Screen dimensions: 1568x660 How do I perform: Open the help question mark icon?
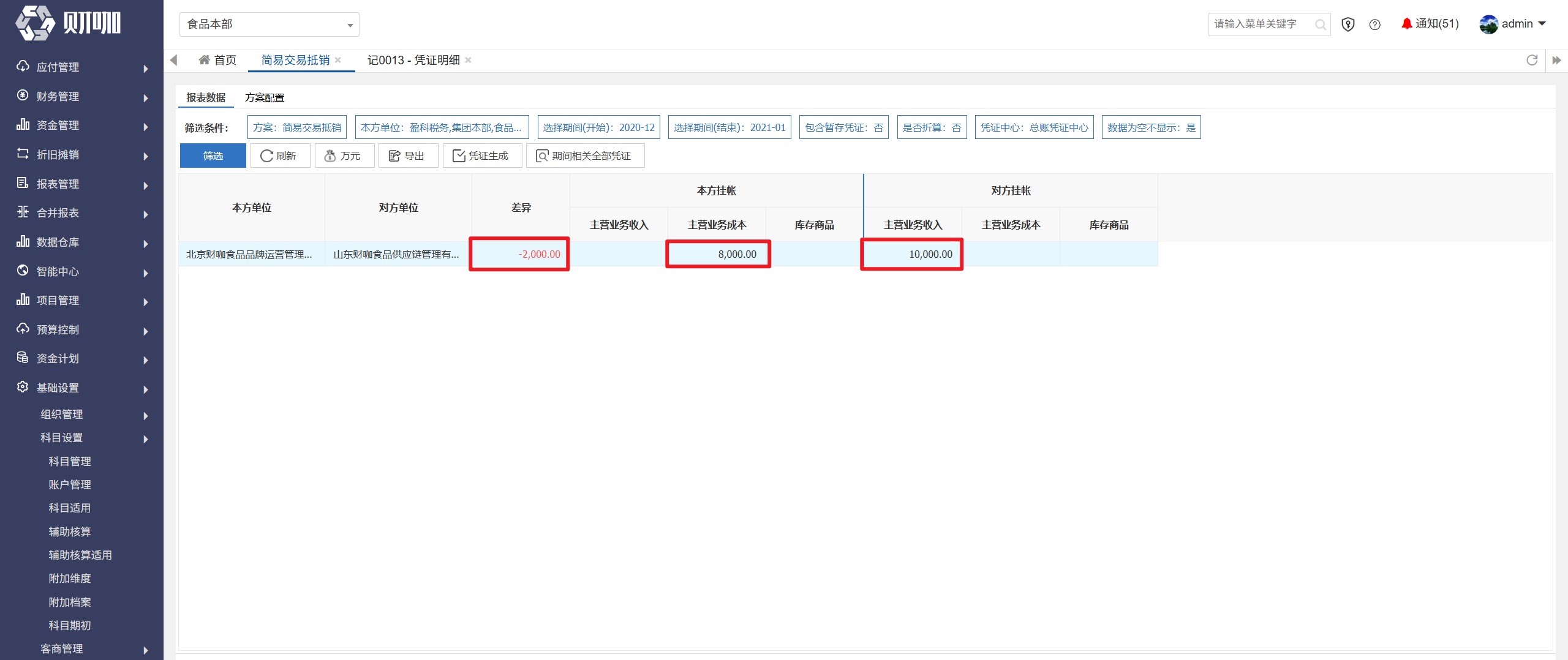tap(1375, 24)
